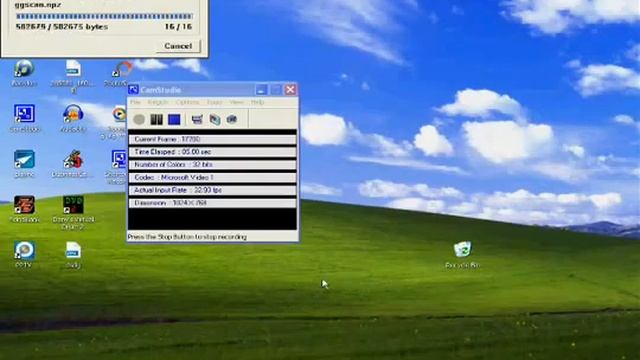Screen dimensions: 640x360
Task: Click the Dimension status row
Action: coord(212,203)
